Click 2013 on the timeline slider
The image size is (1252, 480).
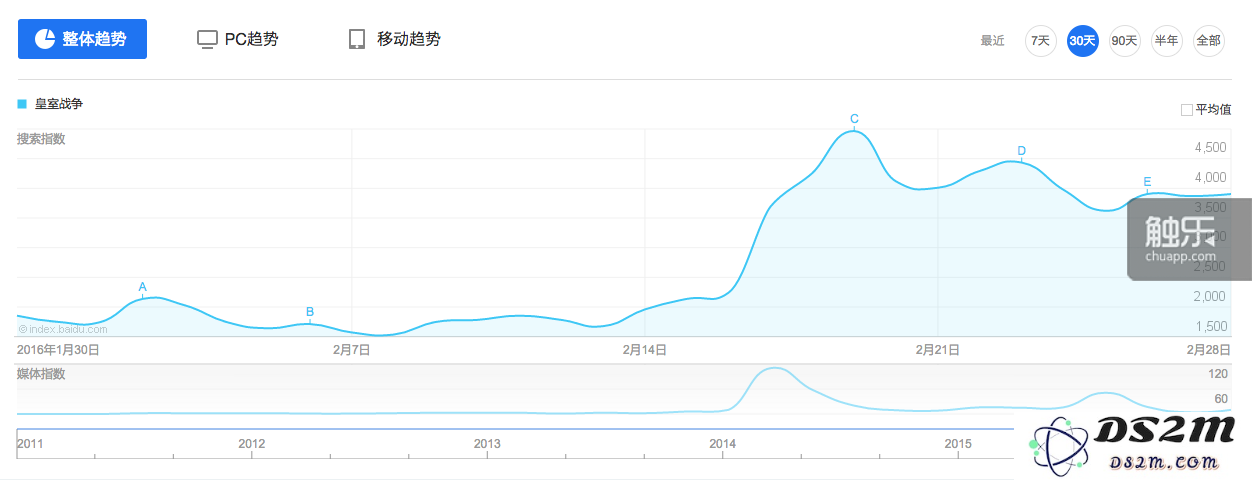pyautogui.click(x=487, y=443)
